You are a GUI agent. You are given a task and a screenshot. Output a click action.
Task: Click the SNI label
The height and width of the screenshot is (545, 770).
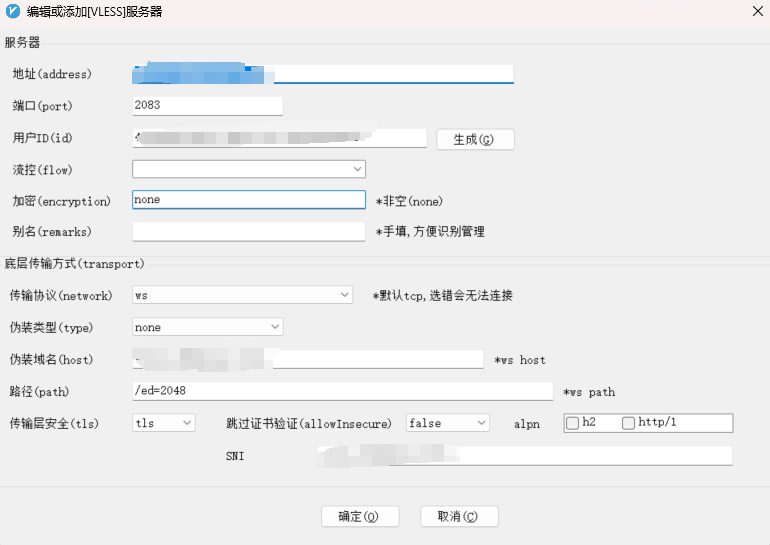[235, 456]
